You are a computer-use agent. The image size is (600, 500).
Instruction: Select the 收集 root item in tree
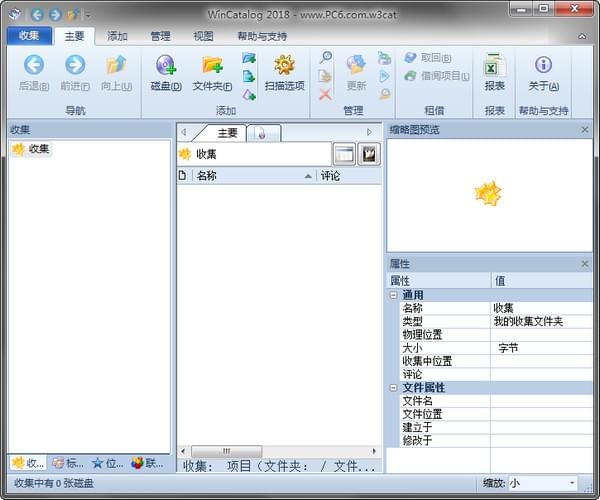click(x=38, y=149)
